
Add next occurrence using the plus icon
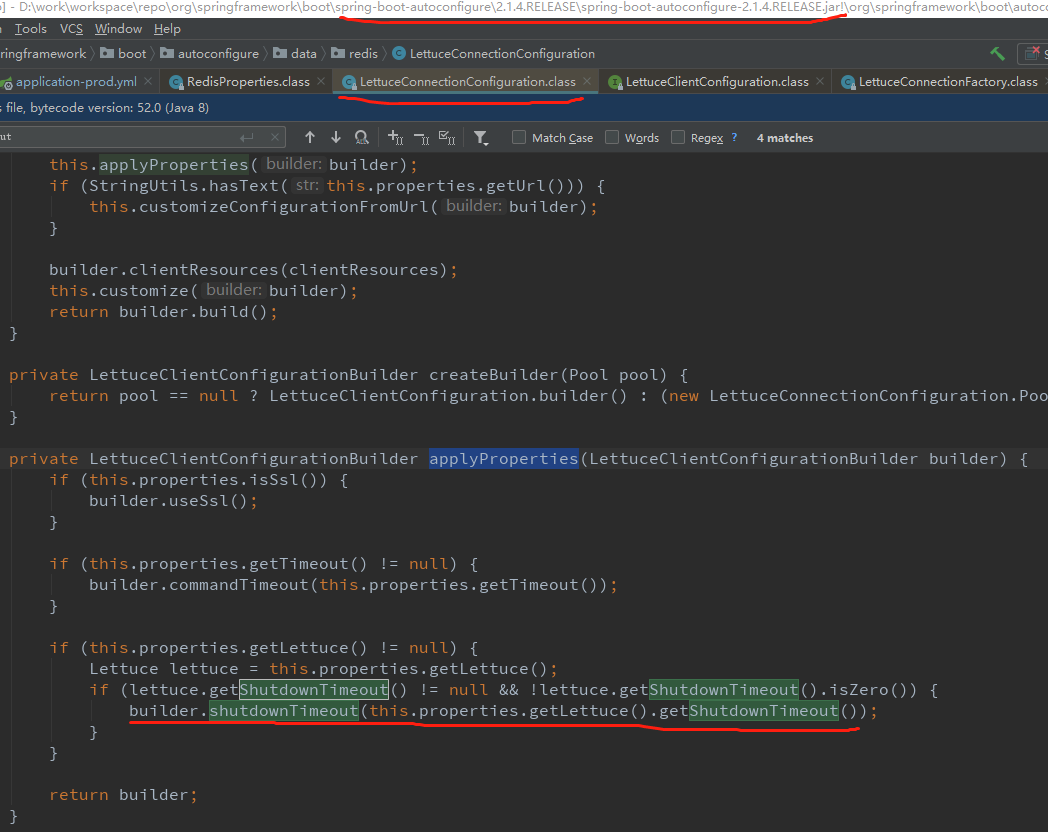(393, 137)
